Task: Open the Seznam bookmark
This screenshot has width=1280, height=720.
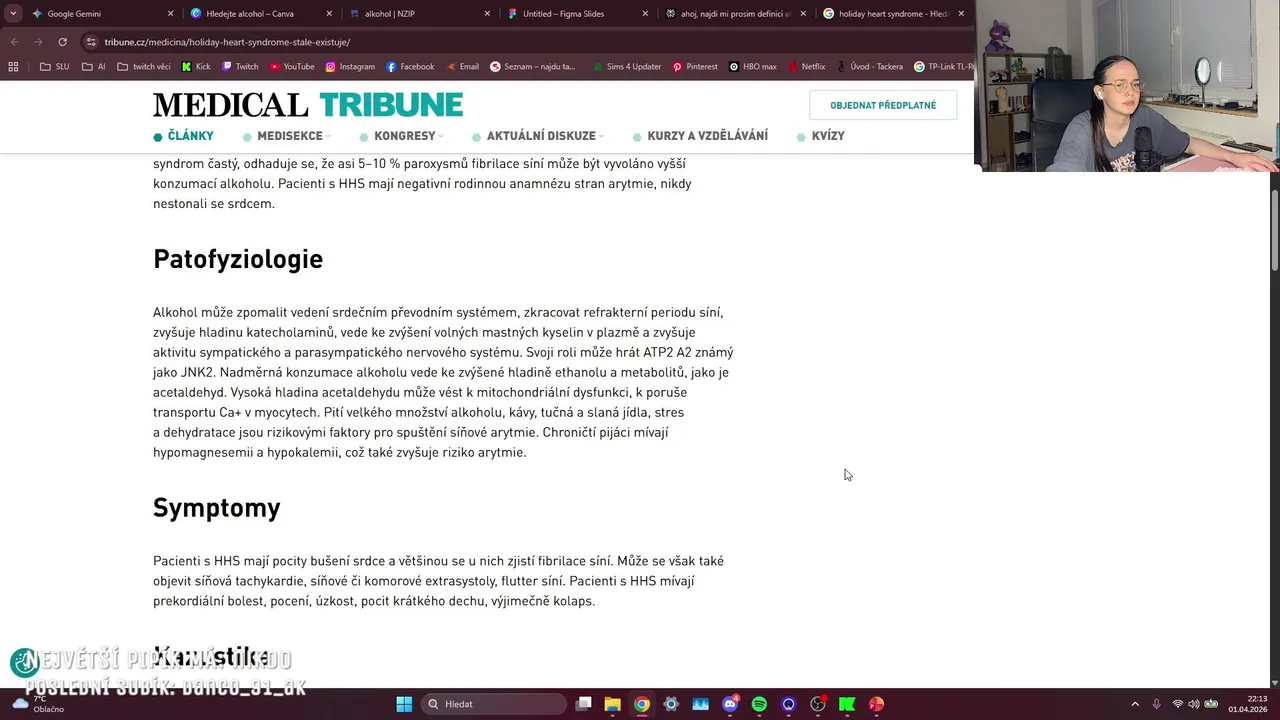Action: click(x=533, y=67)
